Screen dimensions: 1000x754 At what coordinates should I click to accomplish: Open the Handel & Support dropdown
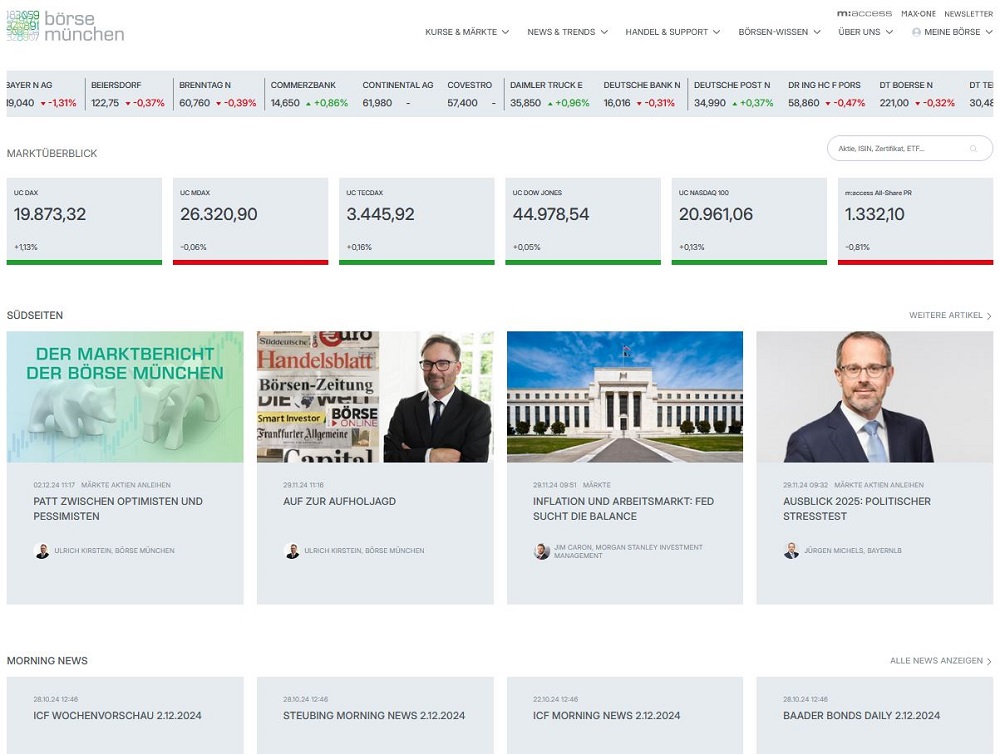[673, 32]
